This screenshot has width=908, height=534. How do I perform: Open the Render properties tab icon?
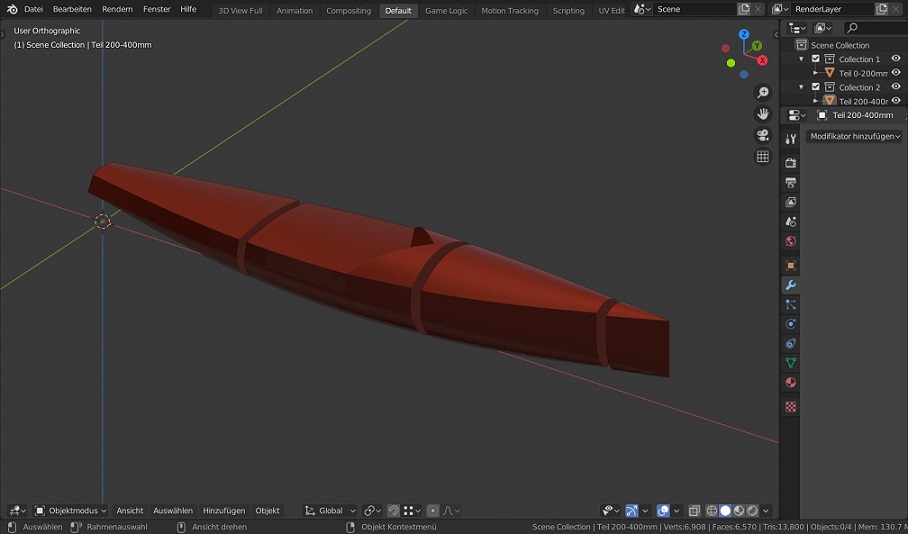[x=790, y=162]
